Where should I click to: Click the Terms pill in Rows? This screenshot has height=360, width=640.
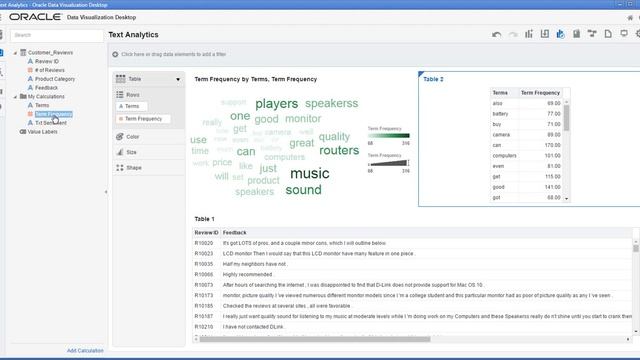click(132, 106)
